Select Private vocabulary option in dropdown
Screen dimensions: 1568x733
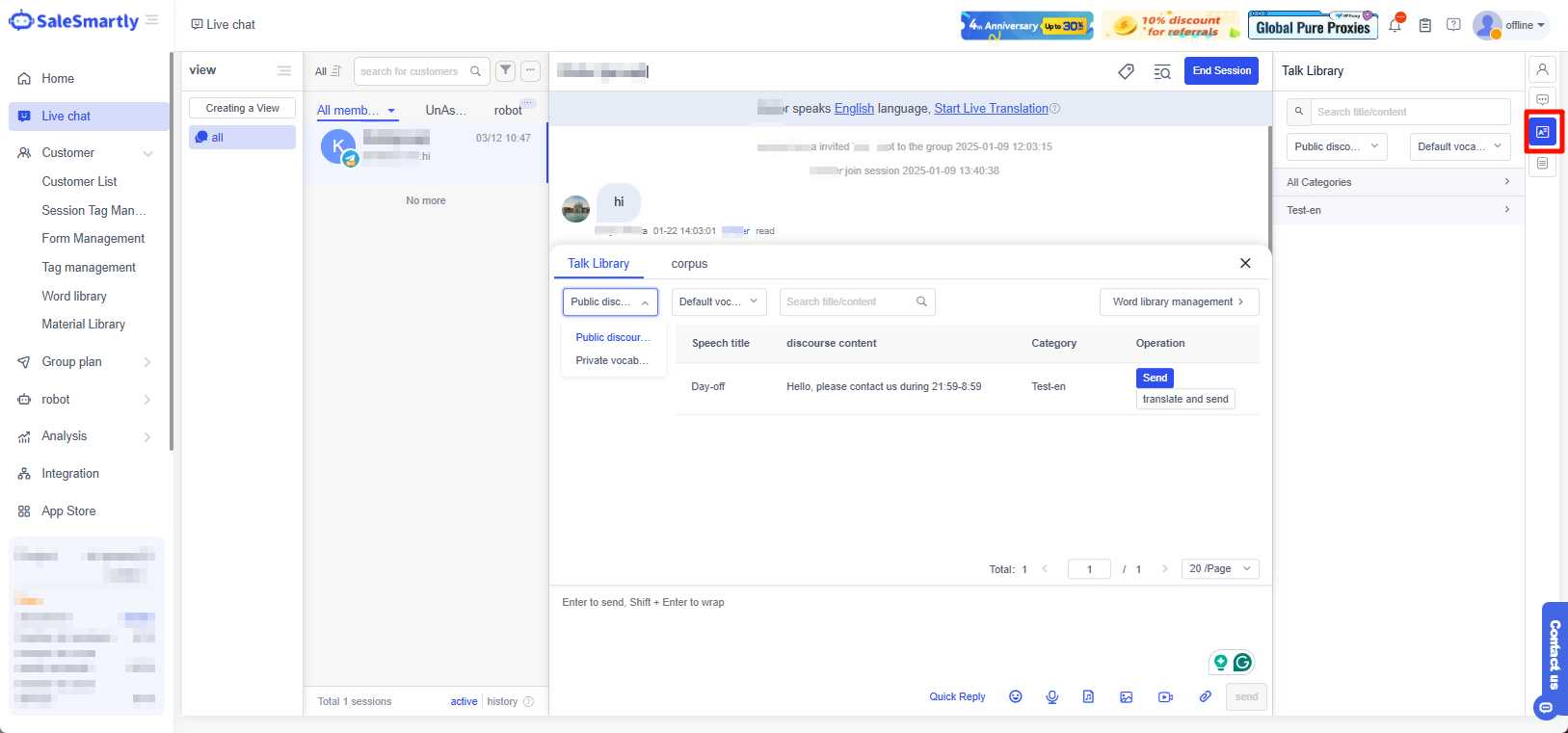pyautogui.click(x=612, y=360)
